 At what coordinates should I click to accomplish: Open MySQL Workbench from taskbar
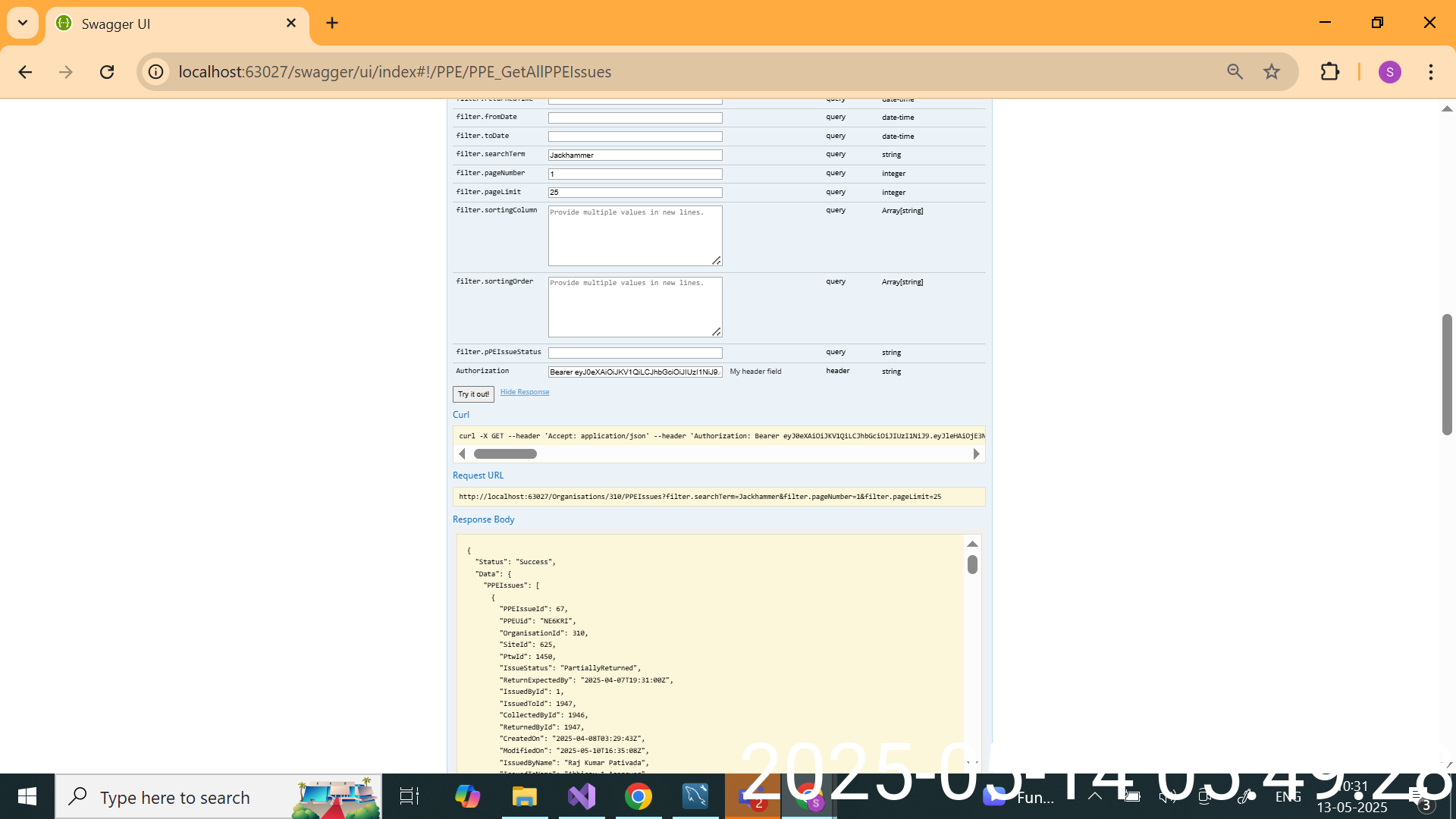click(695, 796)
